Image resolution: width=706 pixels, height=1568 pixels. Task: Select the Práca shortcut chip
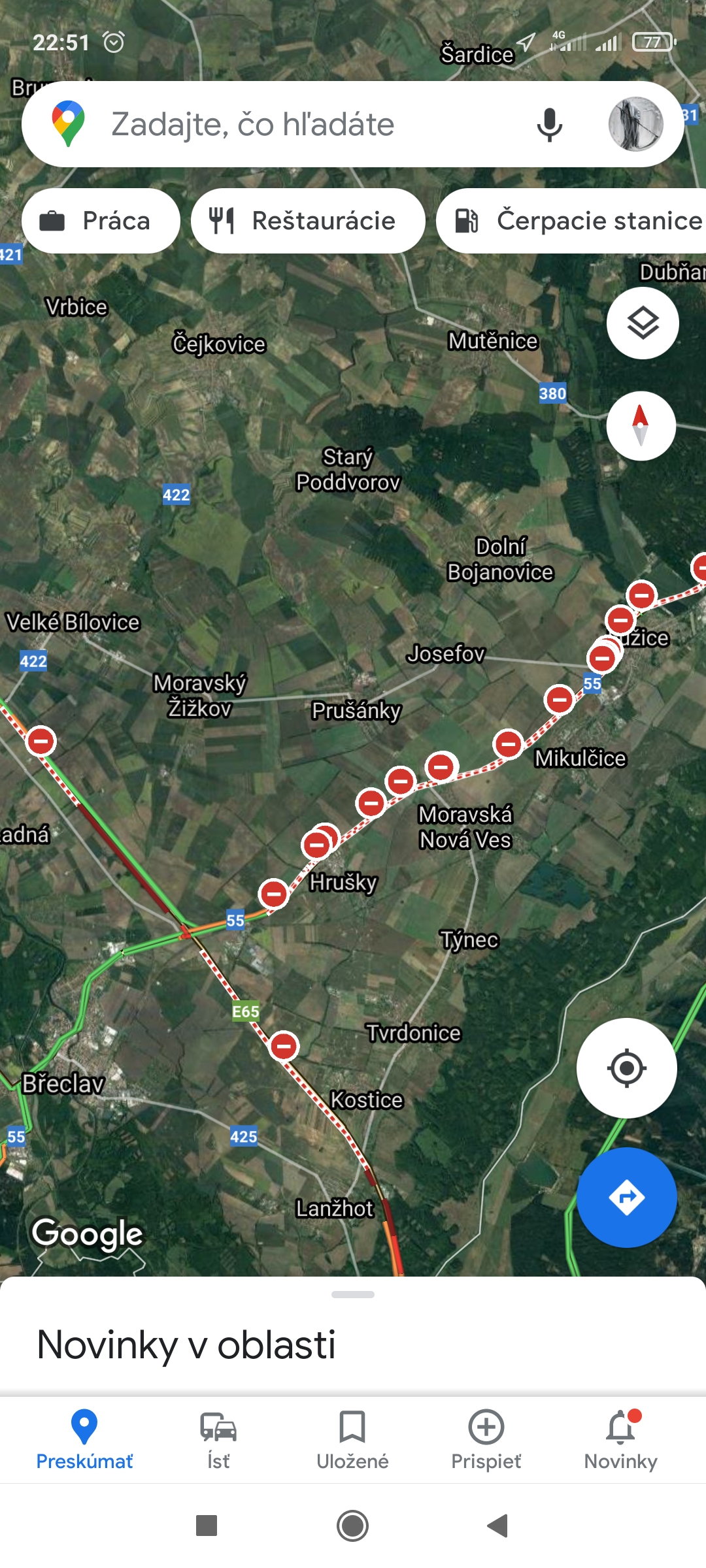click(x=101, y=221)
